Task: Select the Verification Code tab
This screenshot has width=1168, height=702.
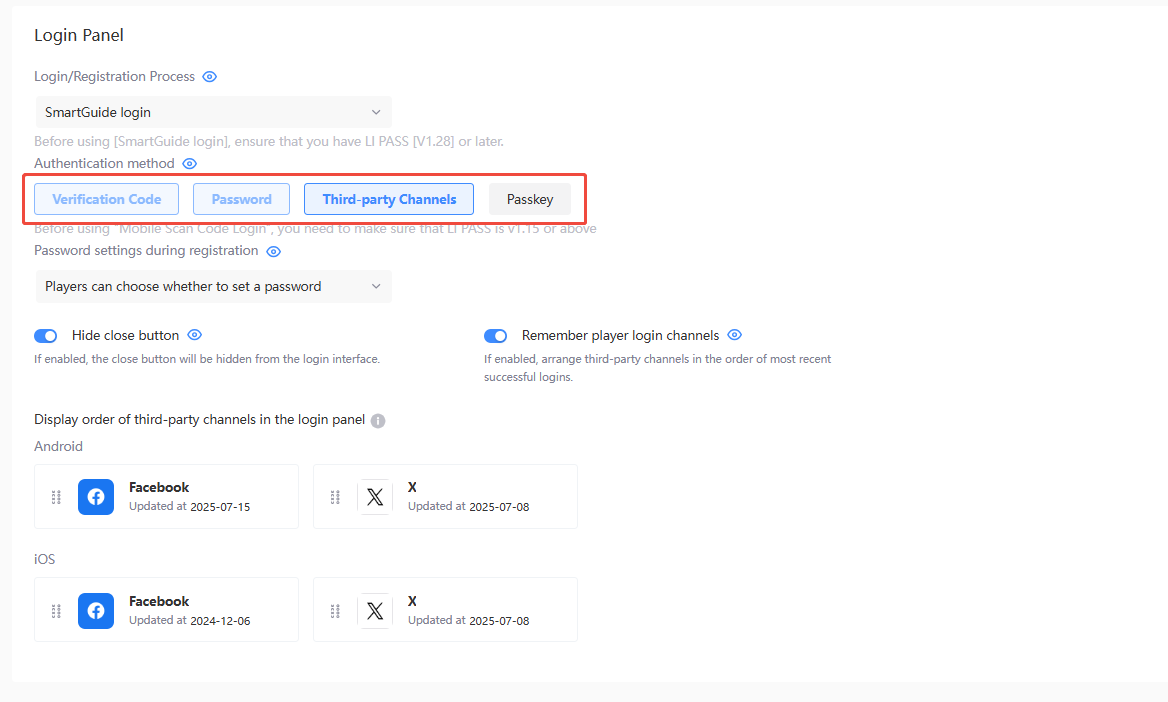Action: coord(106,199)
